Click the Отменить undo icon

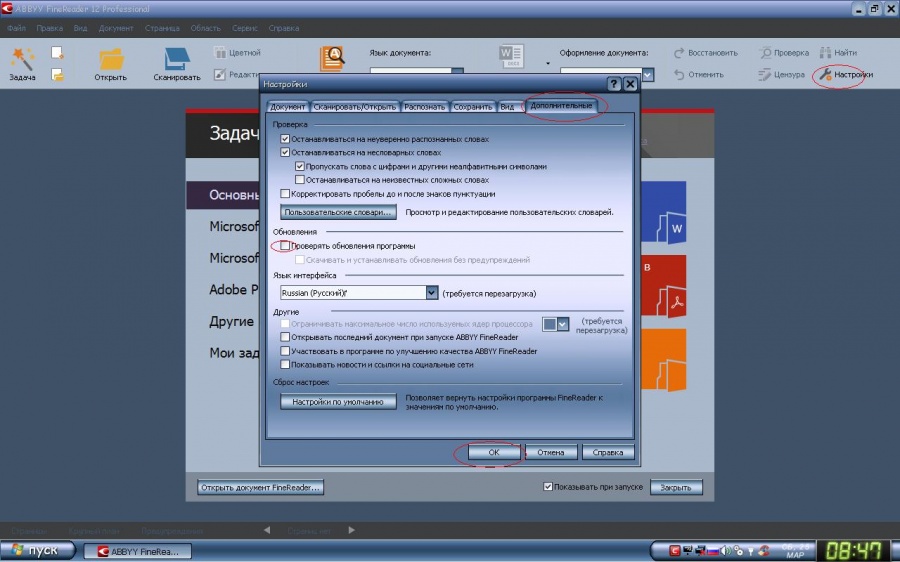679,75
